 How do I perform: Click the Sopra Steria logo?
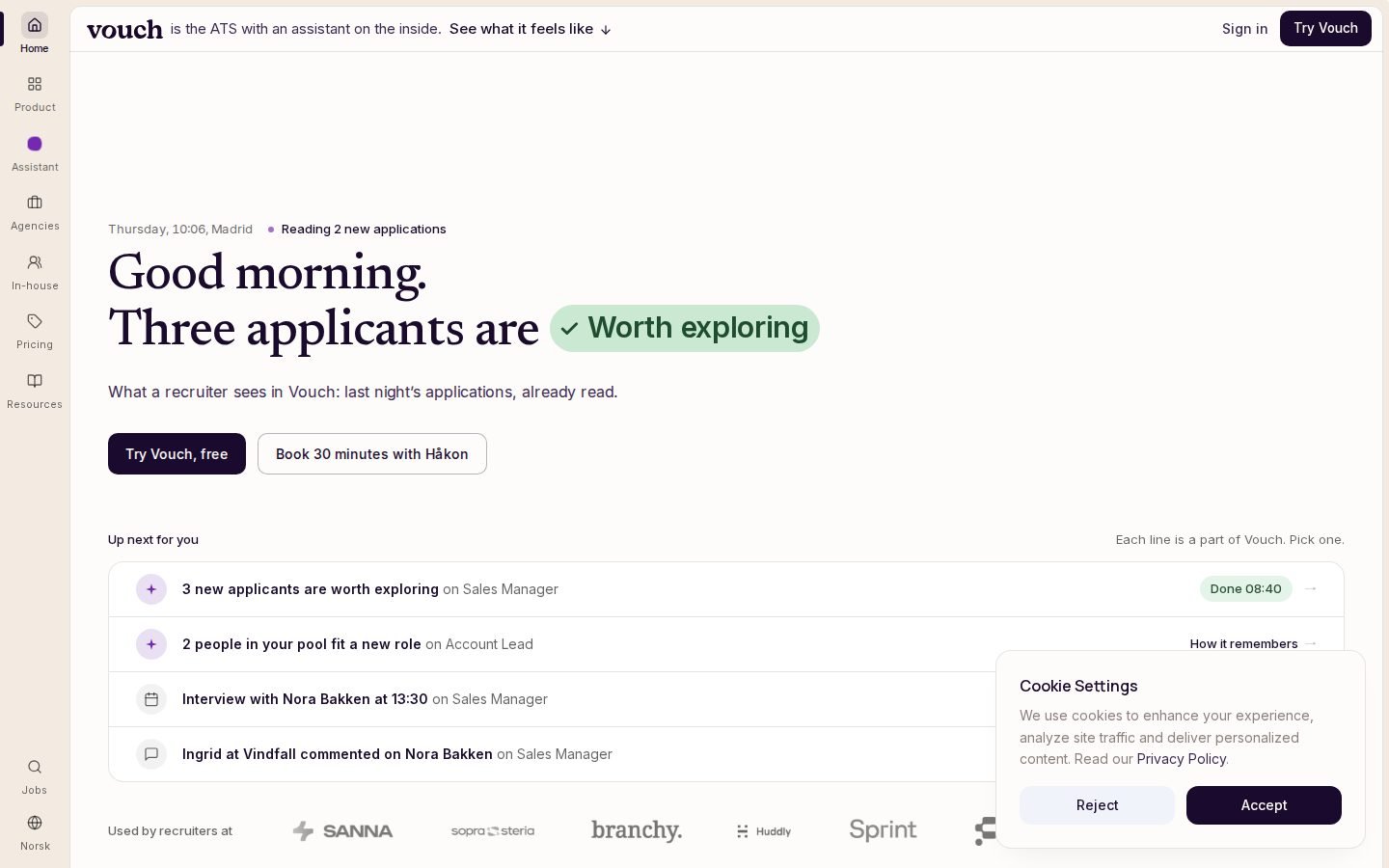pyautogui.click(x=493, y=830)
